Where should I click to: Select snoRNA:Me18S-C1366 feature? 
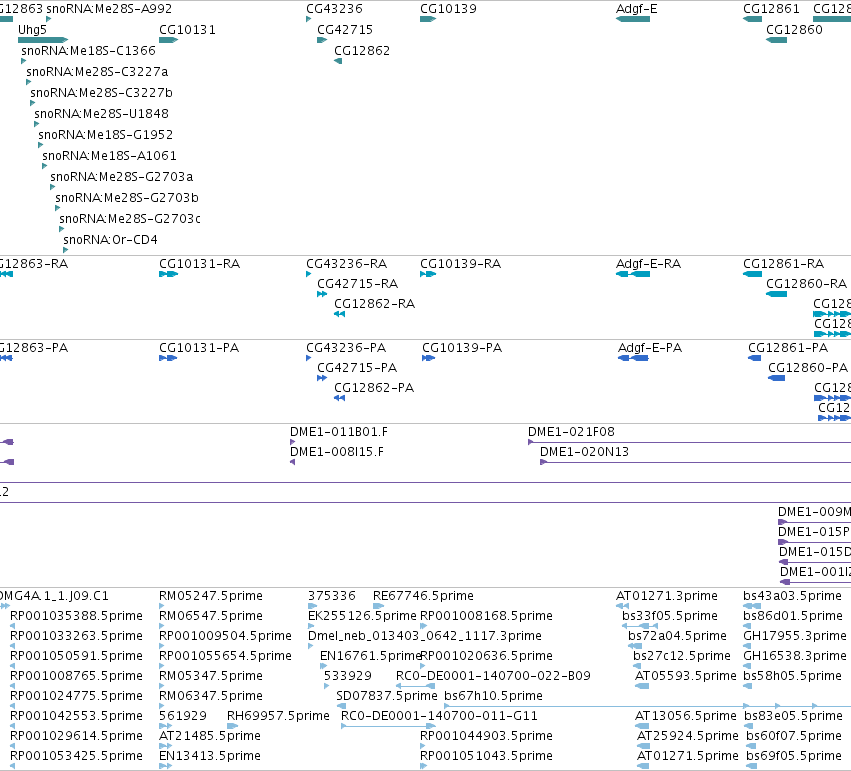[23, 61]
